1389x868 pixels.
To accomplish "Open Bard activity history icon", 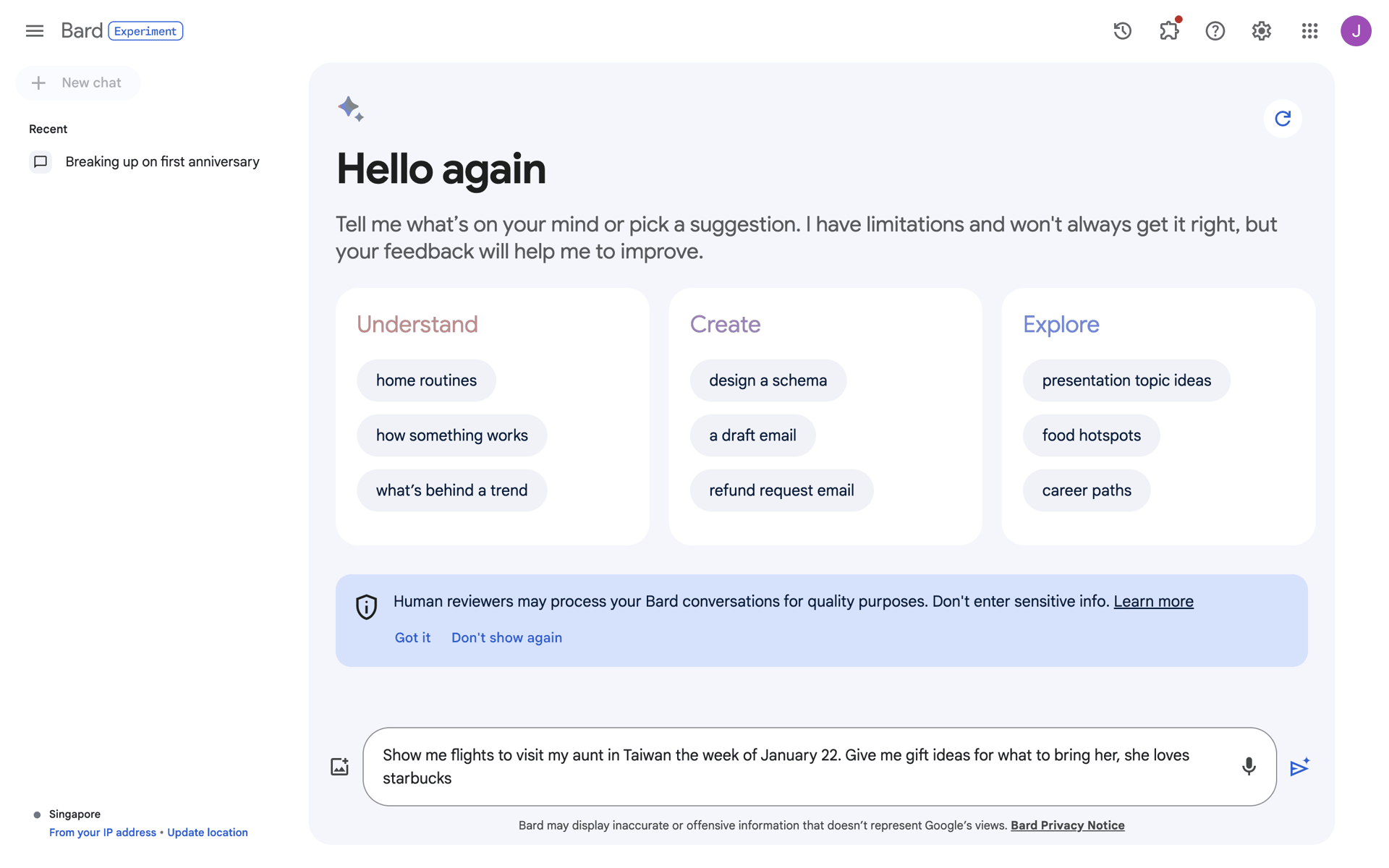I will pyautogui.click(x=1122, y=31).
